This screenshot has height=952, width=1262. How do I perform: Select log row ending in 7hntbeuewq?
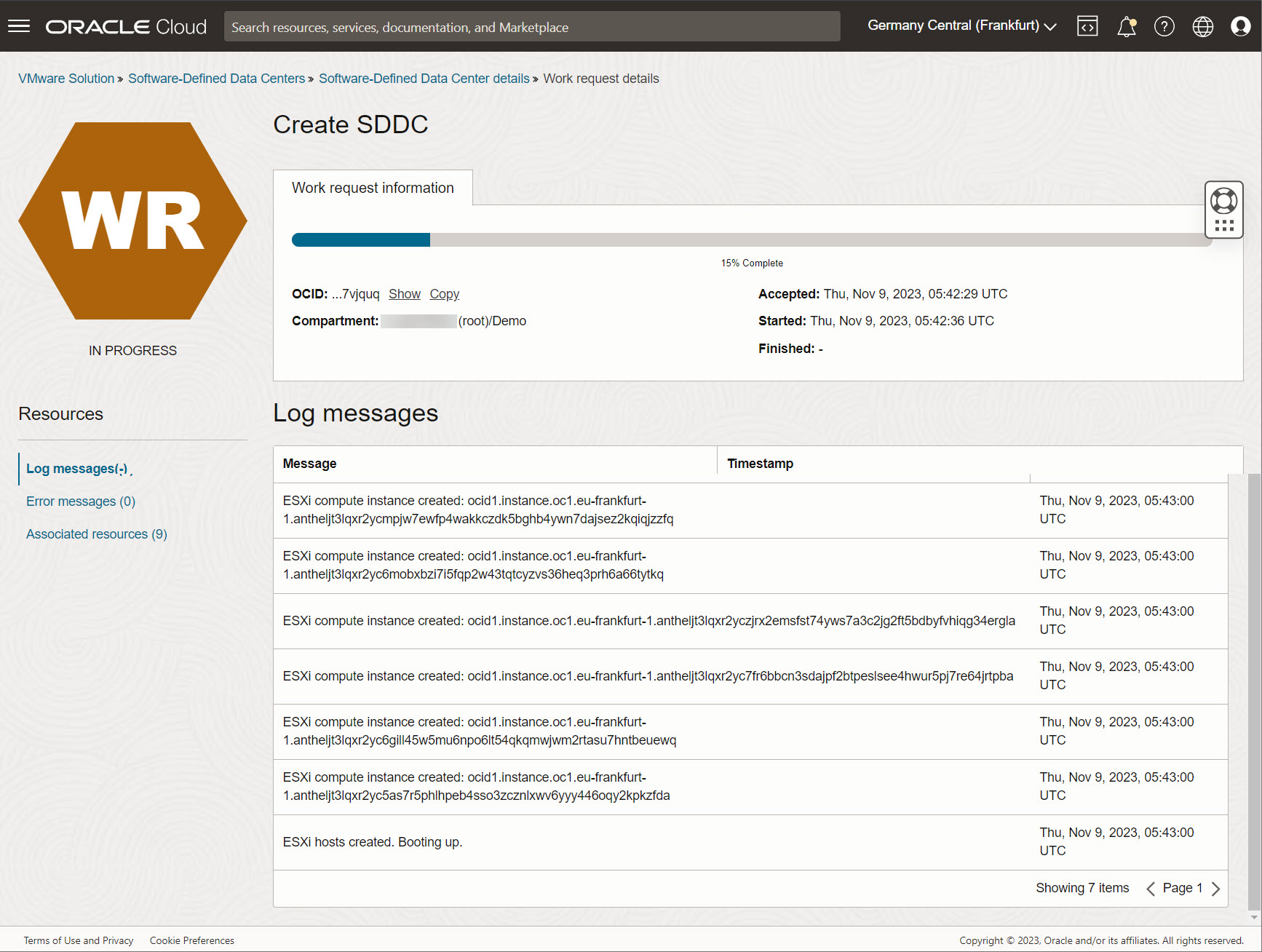click(x=750, y=731)
